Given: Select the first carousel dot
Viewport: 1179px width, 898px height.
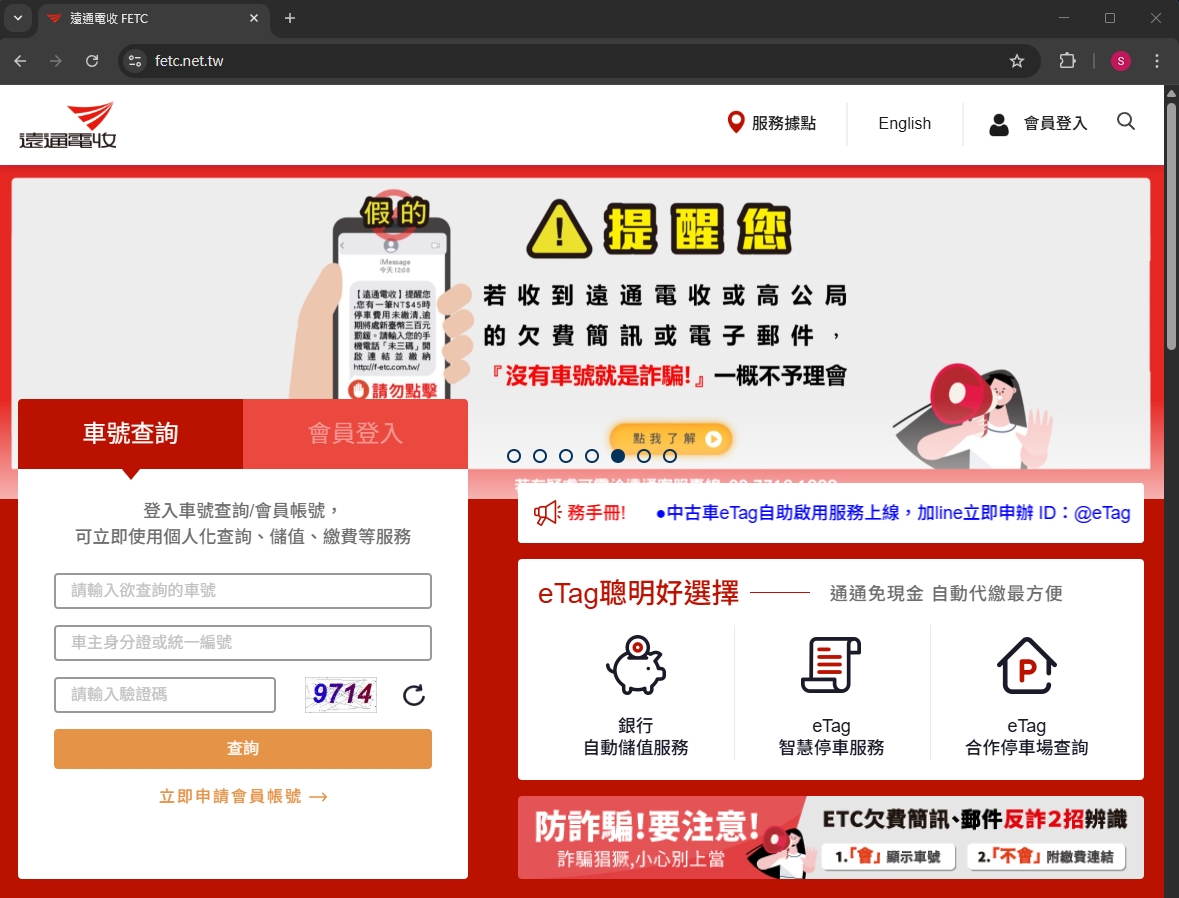Looking at the screenshot, I should click(514, 456).
